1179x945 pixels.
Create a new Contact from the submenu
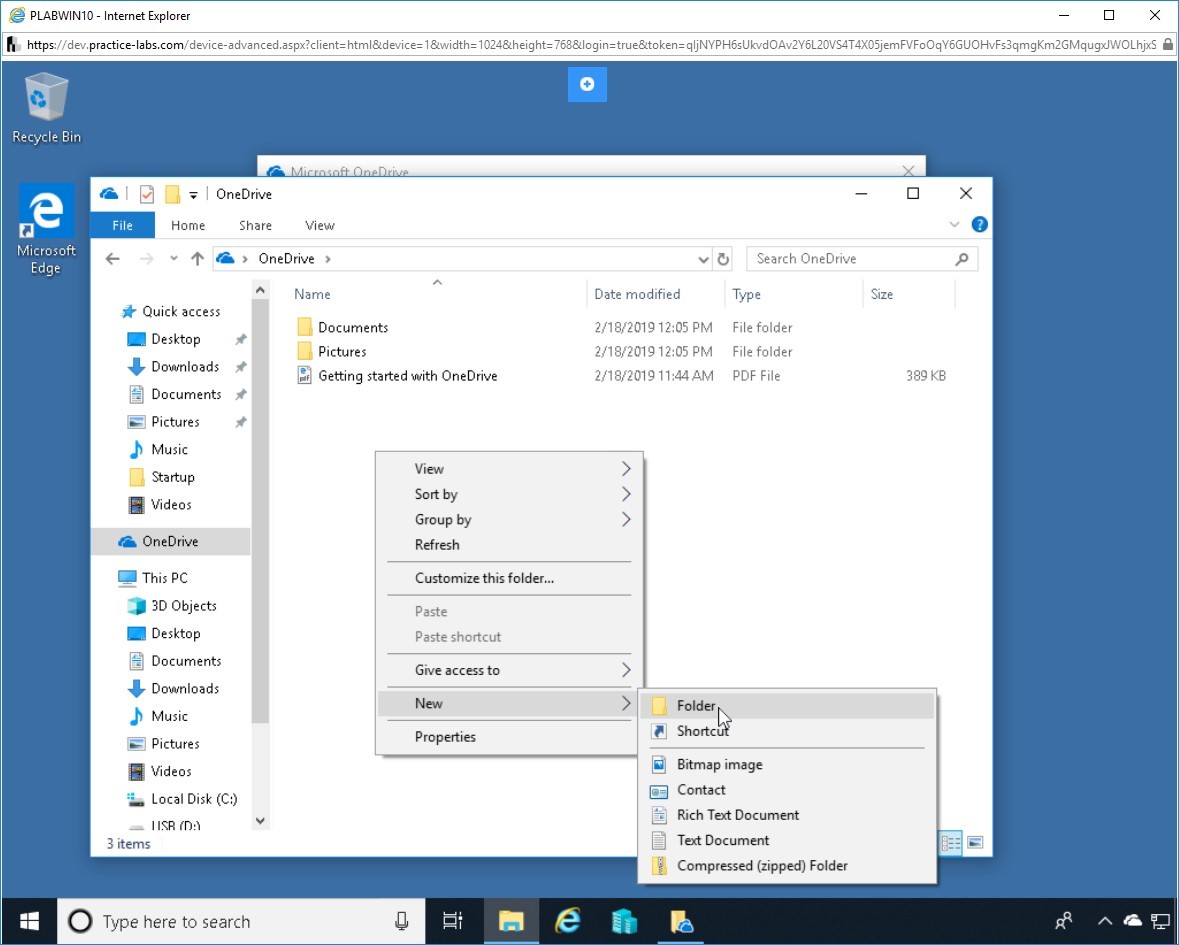click(787, 789)
